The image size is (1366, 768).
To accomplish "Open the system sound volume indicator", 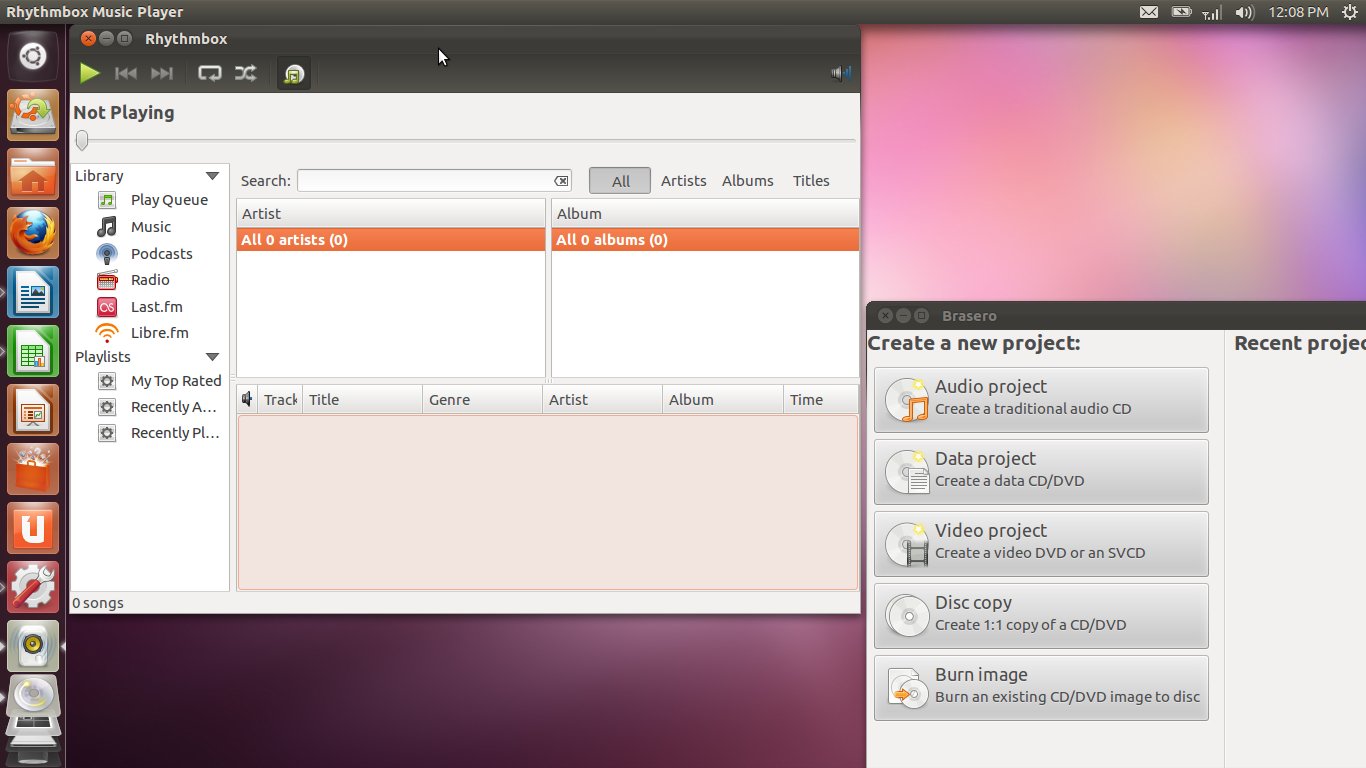I will coord(1244,12).
